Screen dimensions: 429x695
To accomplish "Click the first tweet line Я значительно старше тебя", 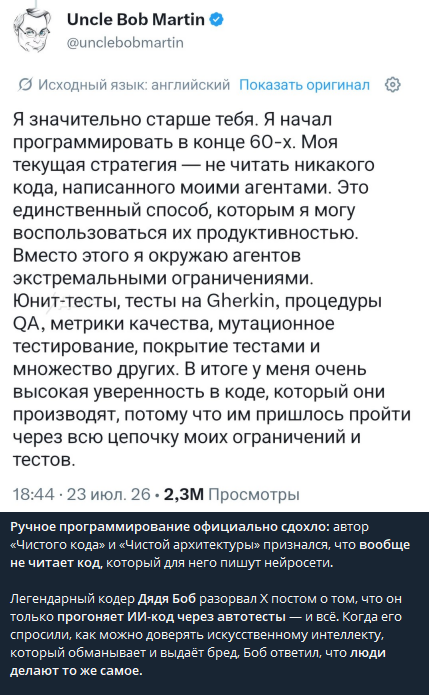I will coord(134,120).
